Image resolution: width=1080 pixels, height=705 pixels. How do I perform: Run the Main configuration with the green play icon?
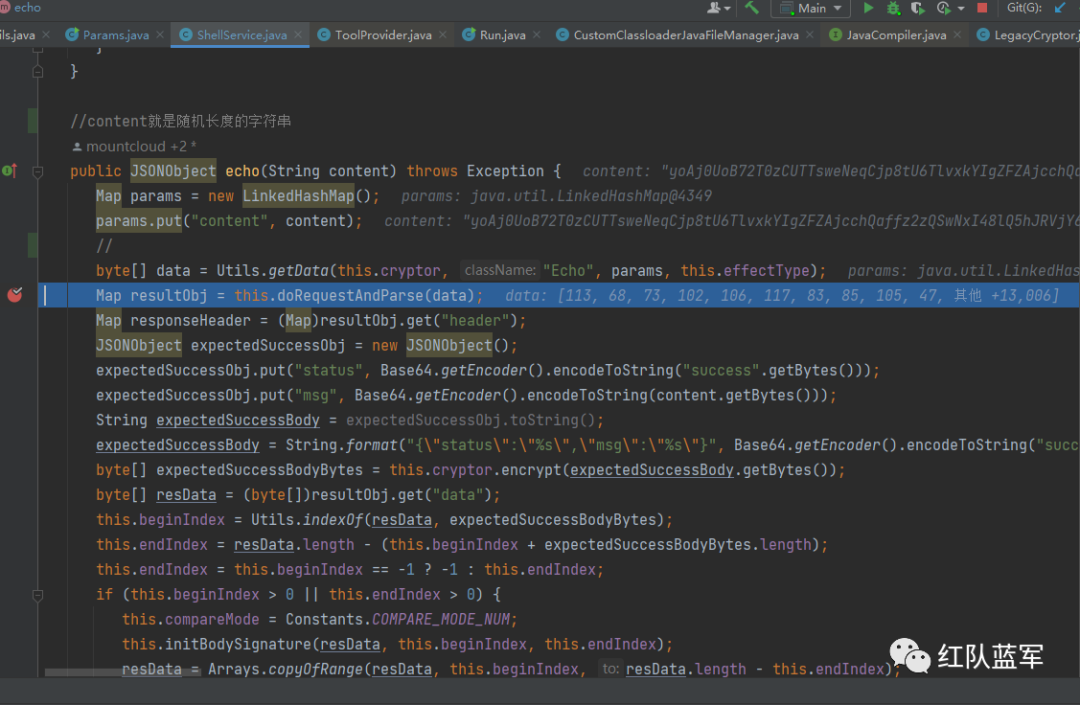pyautogui.click(x=868, y=8)
